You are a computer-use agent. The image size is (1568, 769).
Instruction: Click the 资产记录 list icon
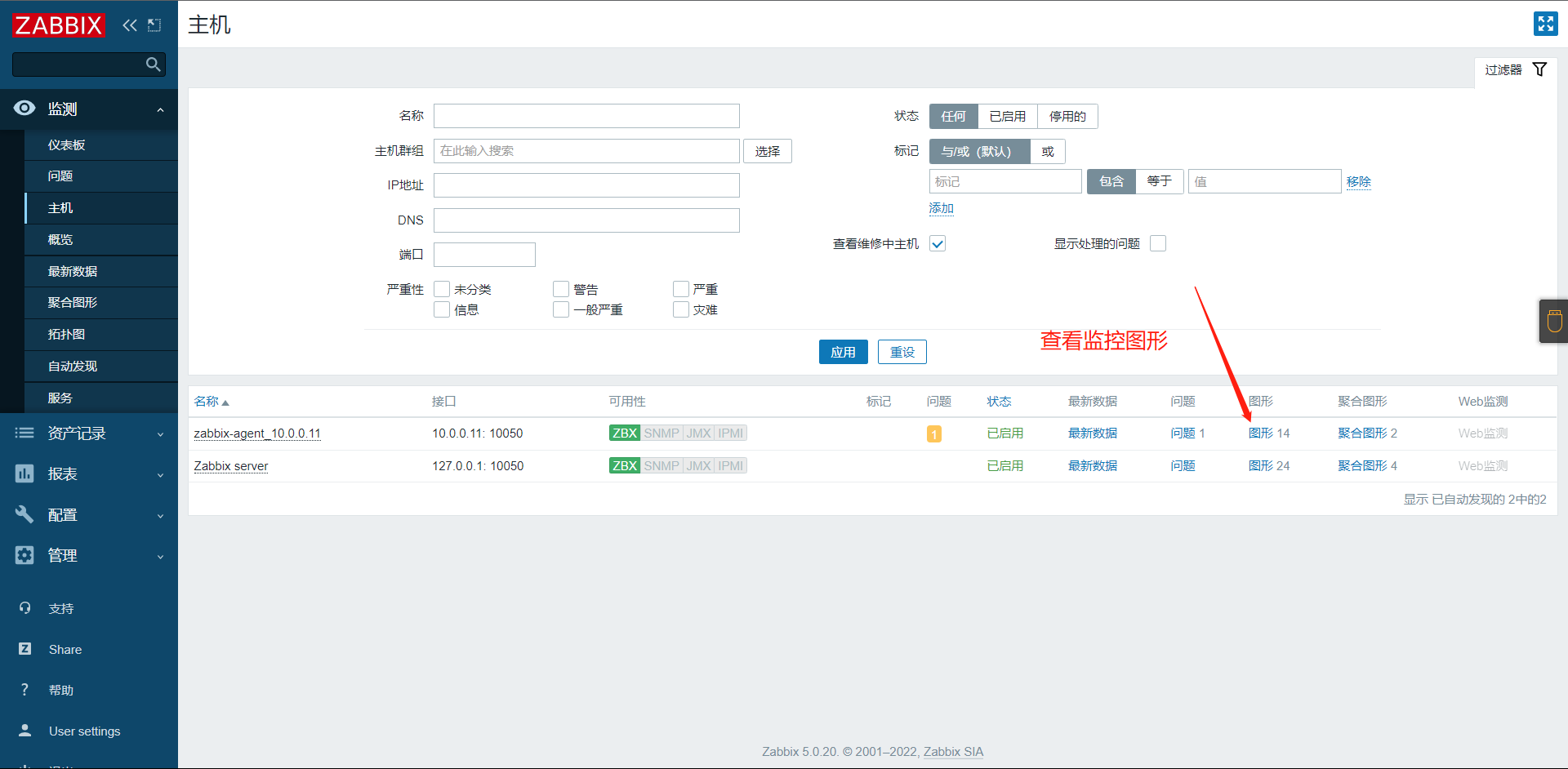[x=24, y=433]
